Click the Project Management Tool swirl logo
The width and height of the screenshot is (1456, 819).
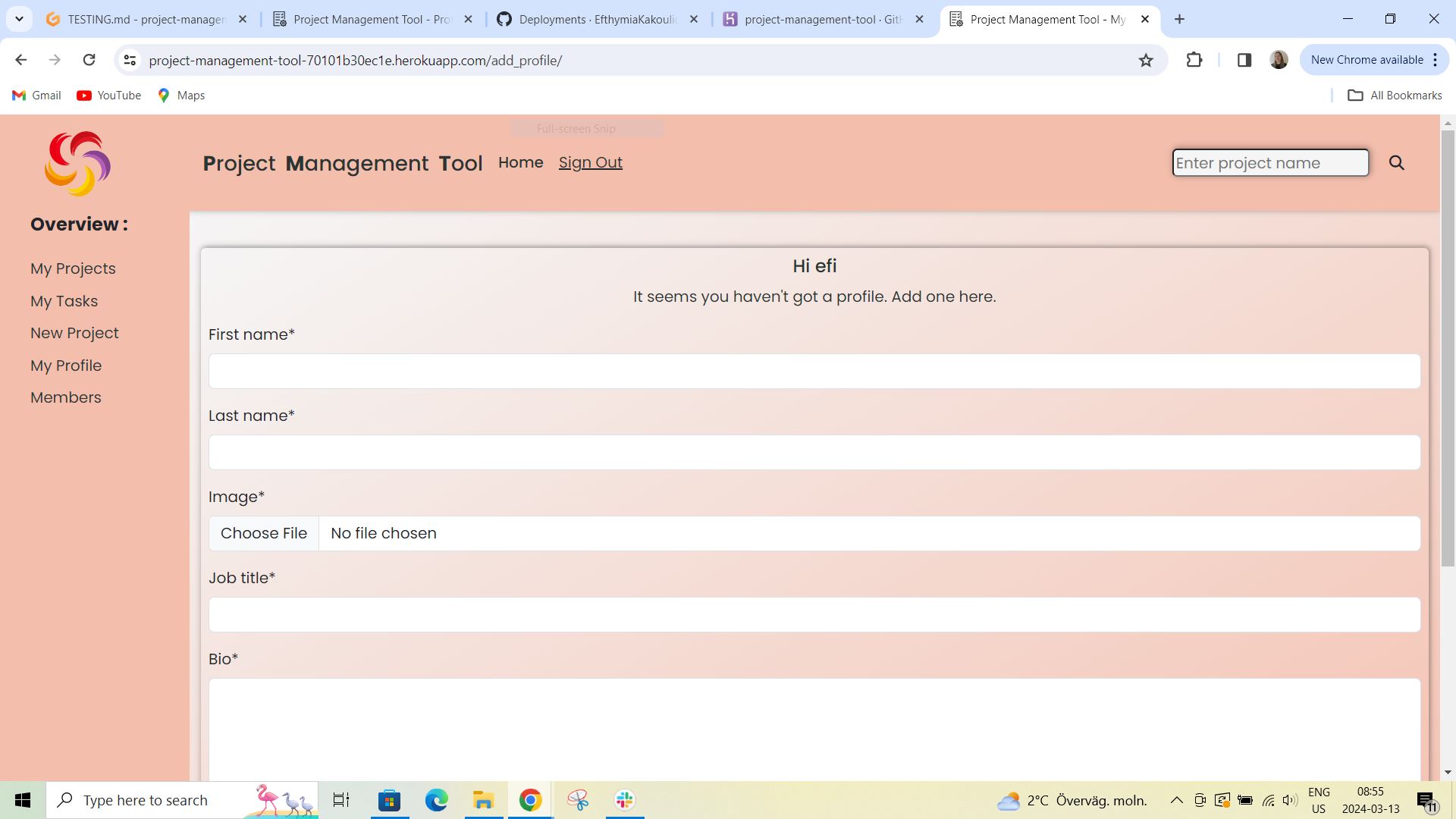(x=77, y=162)
